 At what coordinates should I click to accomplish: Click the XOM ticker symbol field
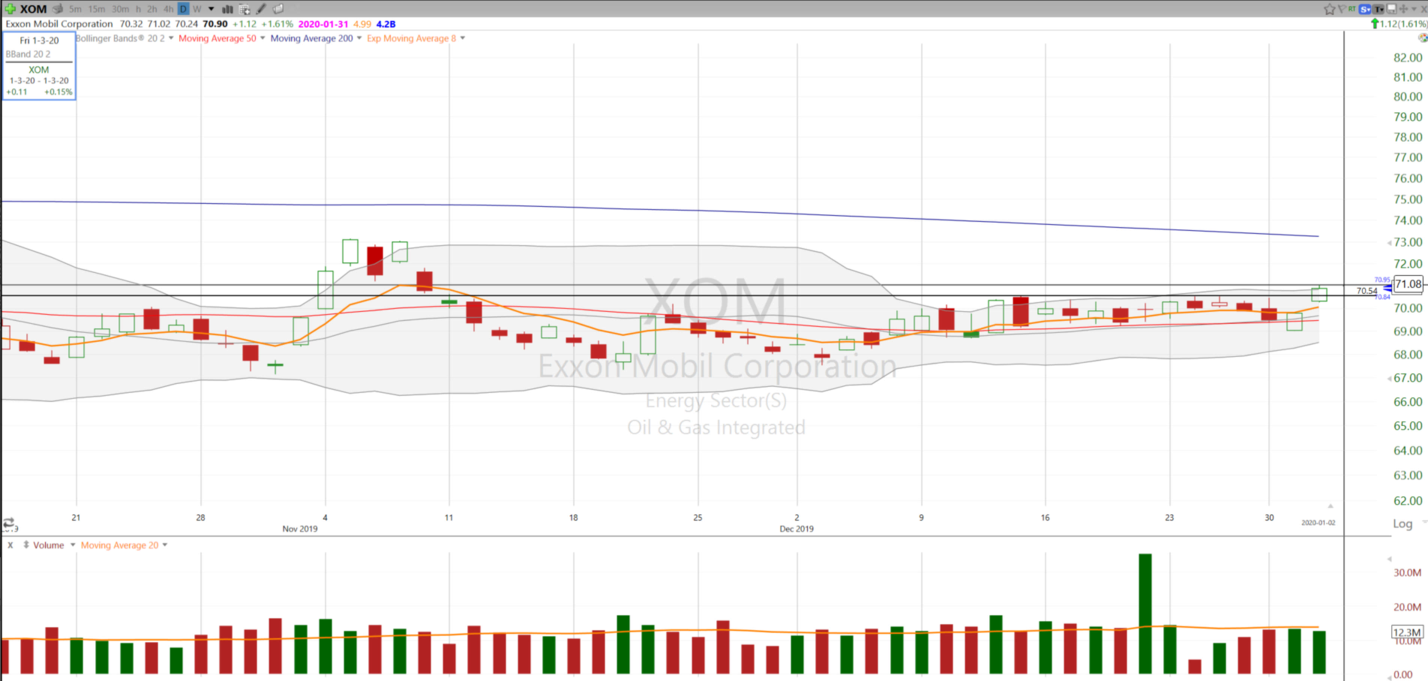pos(33,9)
